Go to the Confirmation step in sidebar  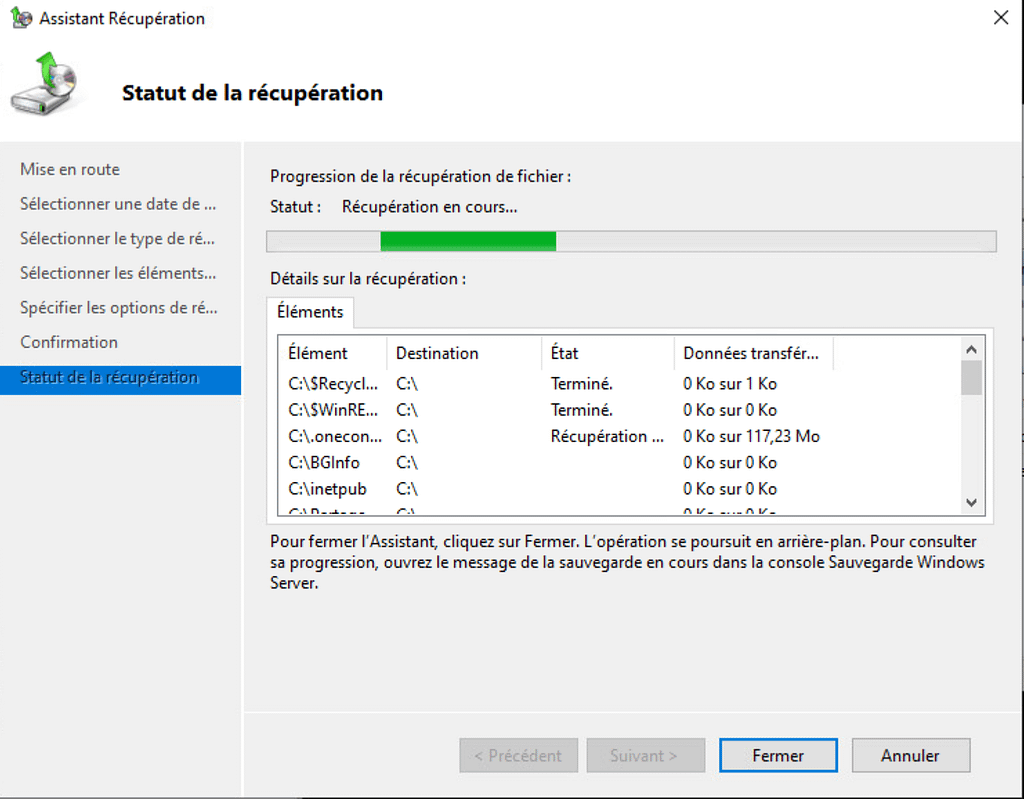(69, 342)
